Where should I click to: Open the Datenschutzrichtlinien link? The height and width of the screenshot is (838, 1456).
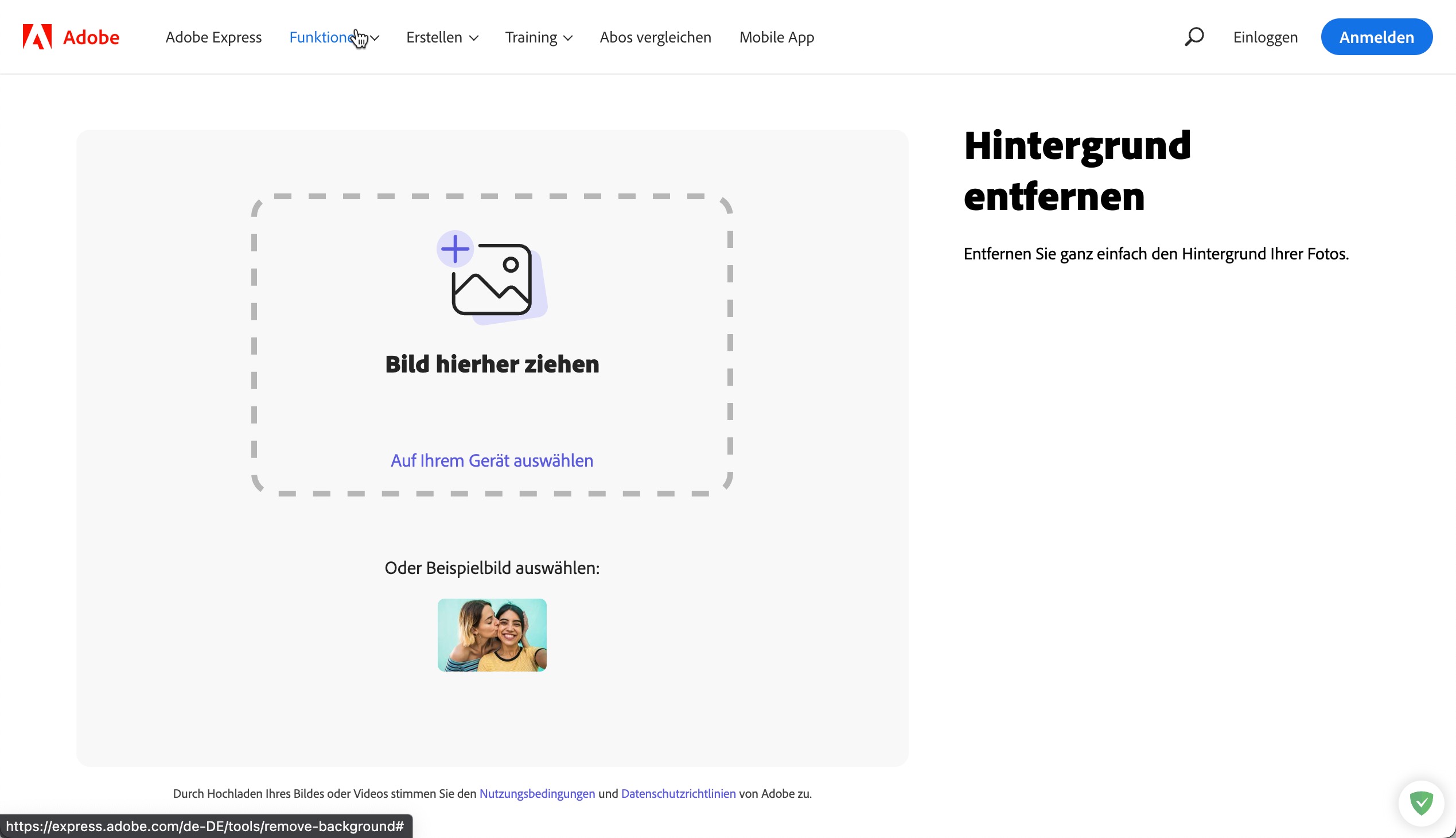click(678, 794)
